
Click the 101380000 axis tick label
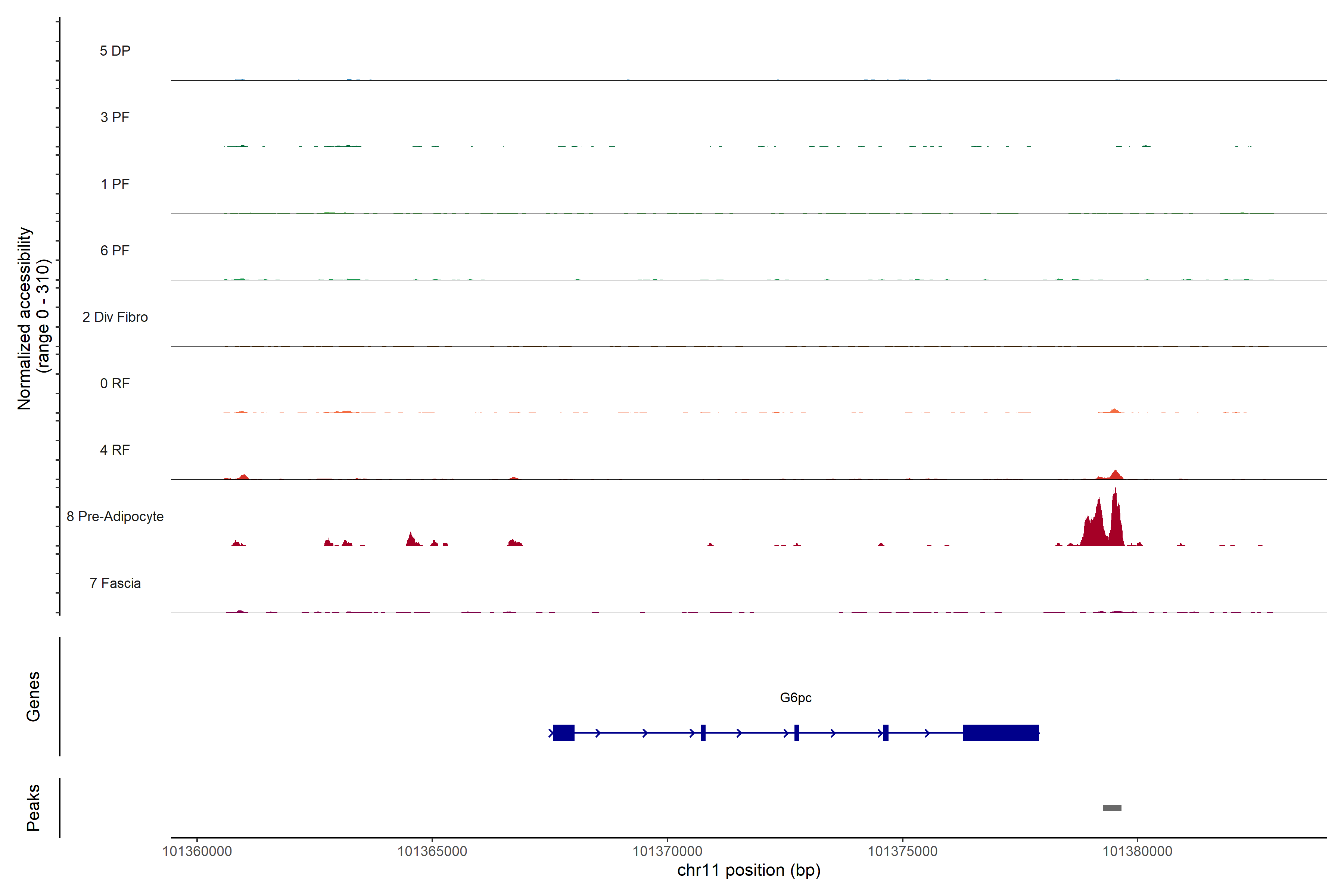pyautogui.click(x=1137, y=852)
